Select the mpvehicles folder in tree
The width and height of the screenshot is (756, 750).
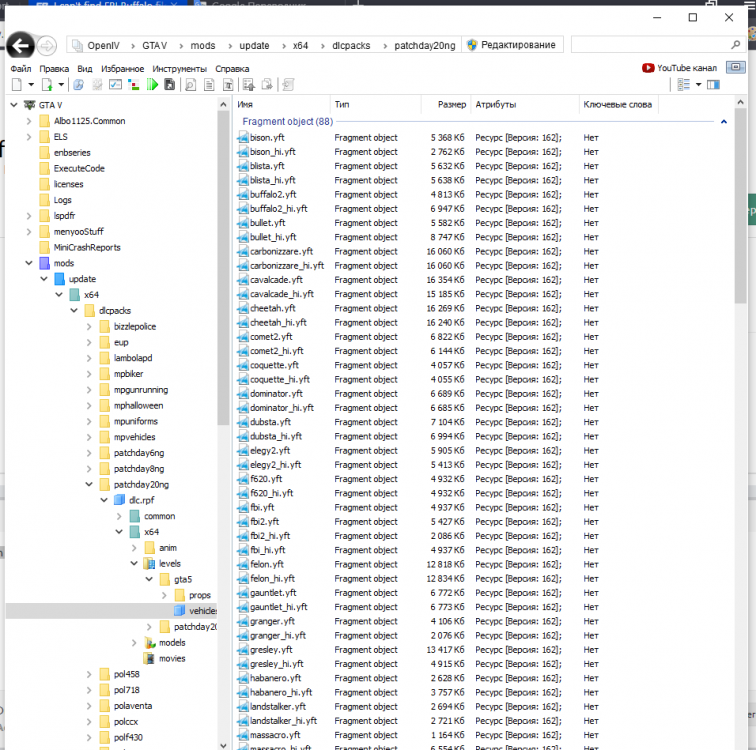(x=135, y=437)
